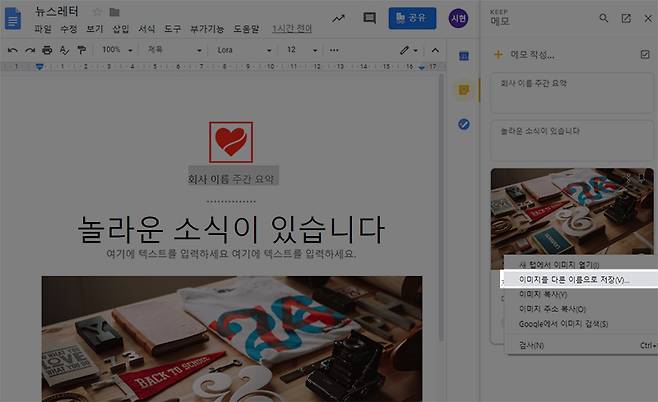Open activity dashboard trend icon
This screenshot has height=402, width=658.
coord(338,18)
